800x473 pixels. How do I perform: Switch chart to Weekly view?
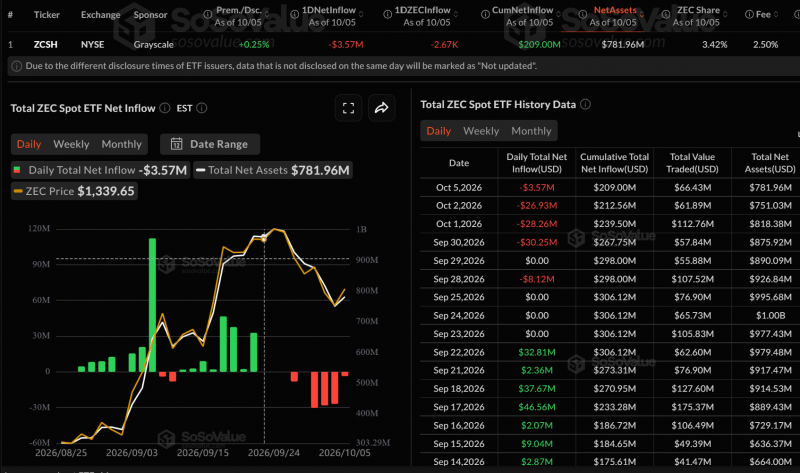[x=71, y=144]
